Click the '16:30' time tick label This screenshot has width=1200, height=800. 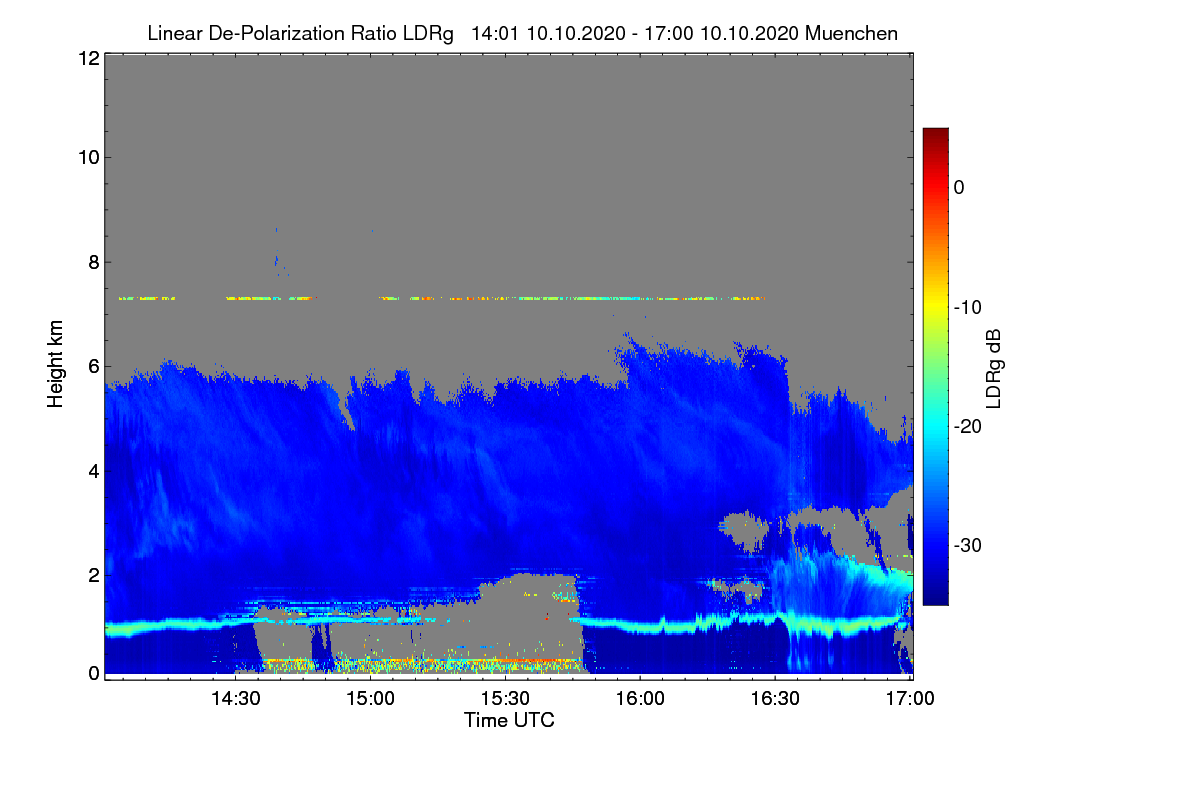[x=775, y=698]
